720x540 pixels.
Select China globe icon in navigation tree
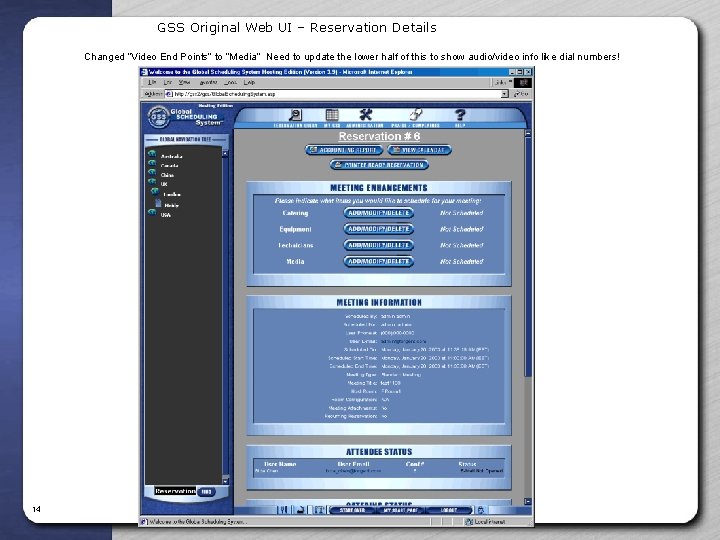click(x=152, y=172)
